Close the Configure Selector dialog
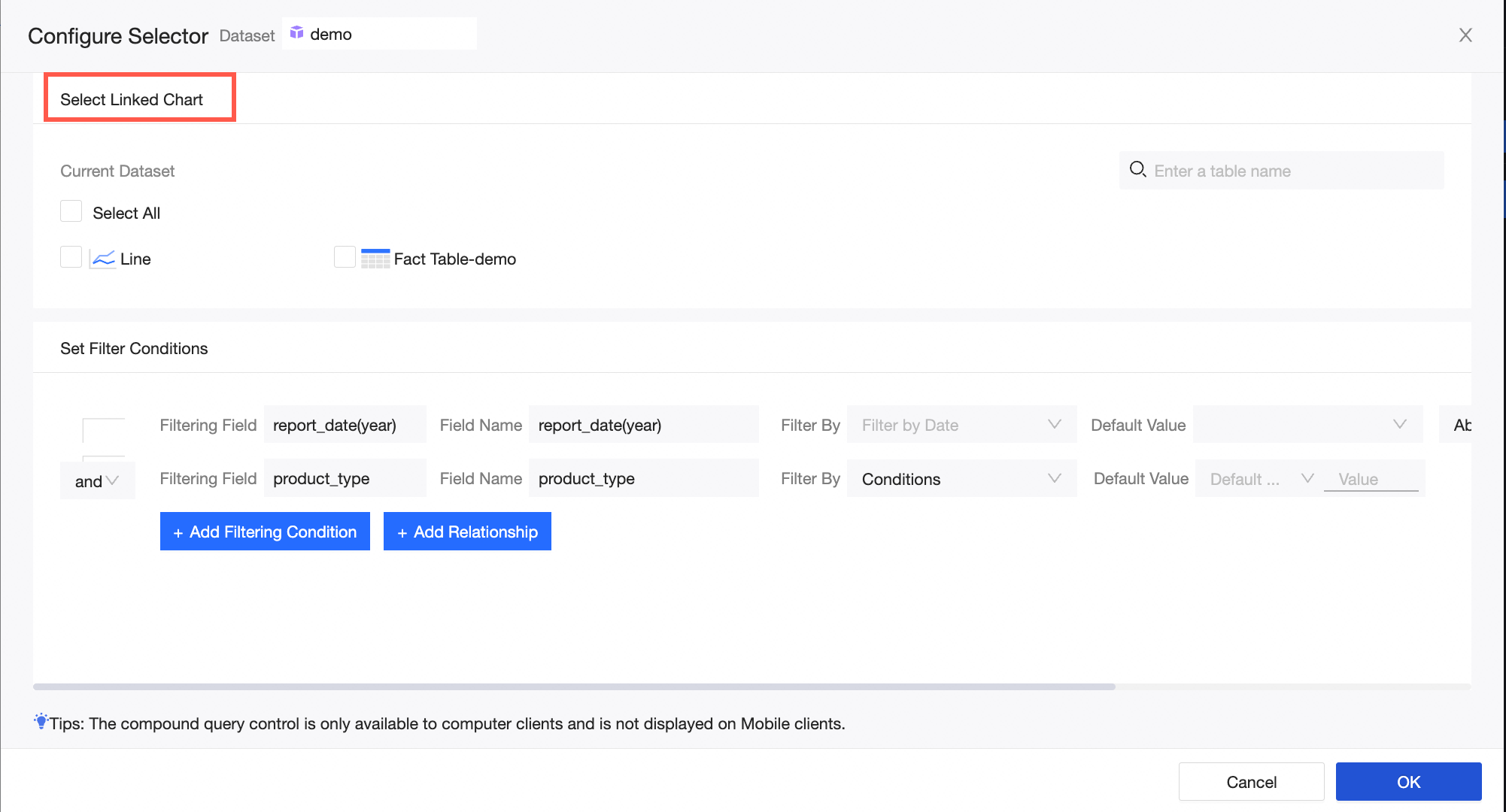 pos(1465,35)
